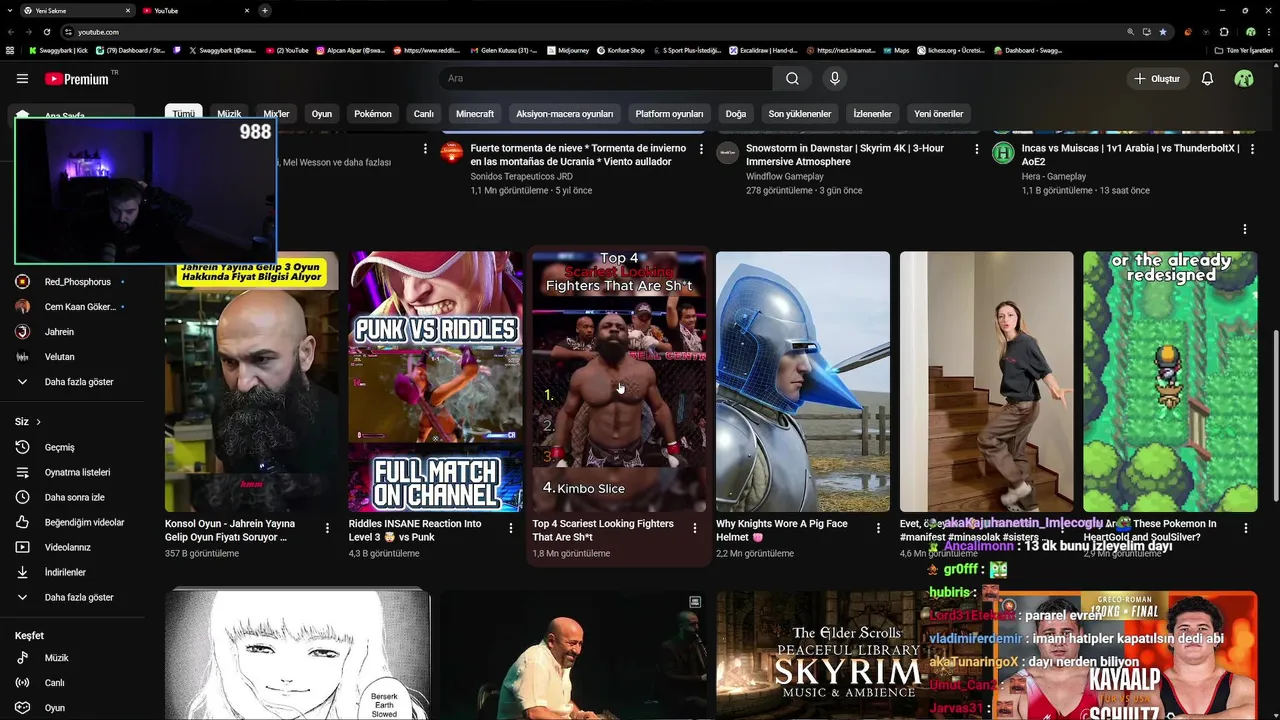The image size is (1280, 720).
Task: Open Sonidos Terapeuticos JRD channel avatar
Action: pos(452,153)
